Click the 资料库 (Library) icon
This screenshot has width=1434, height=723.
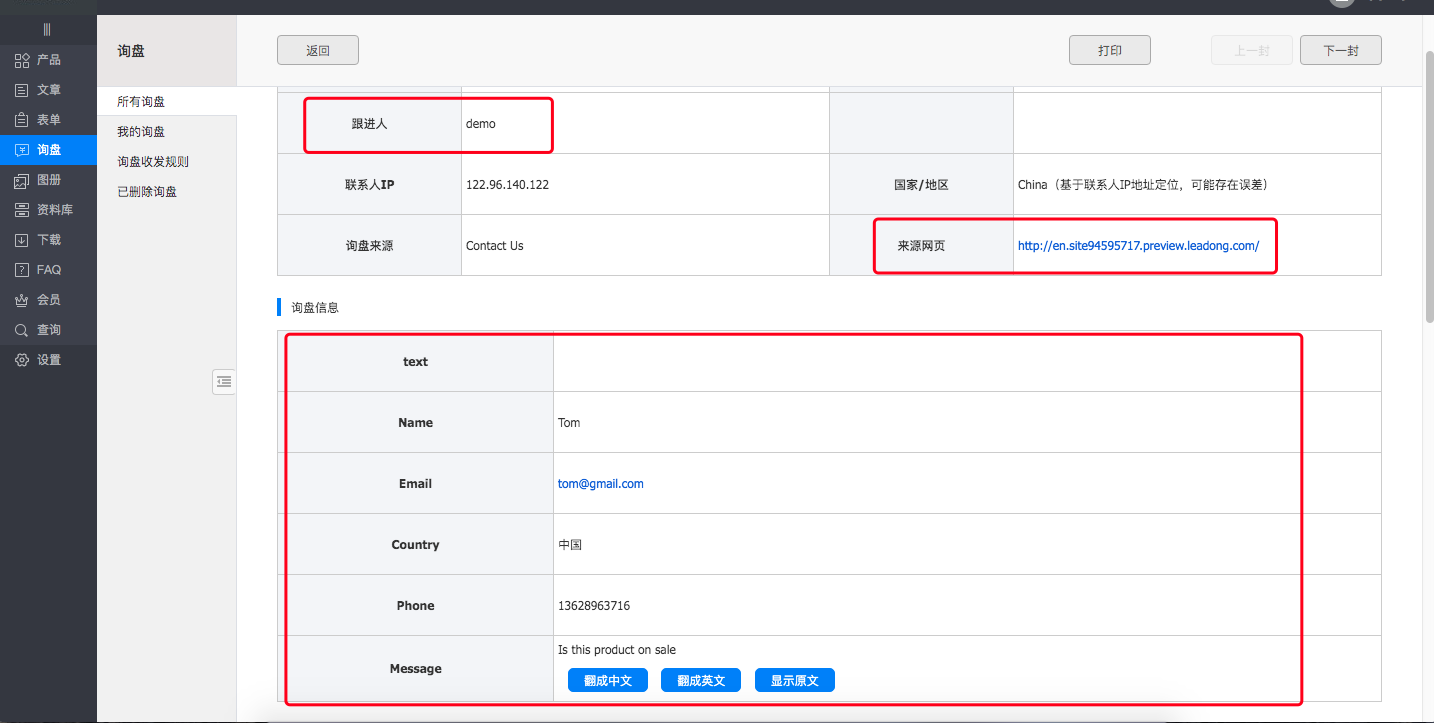22,210
